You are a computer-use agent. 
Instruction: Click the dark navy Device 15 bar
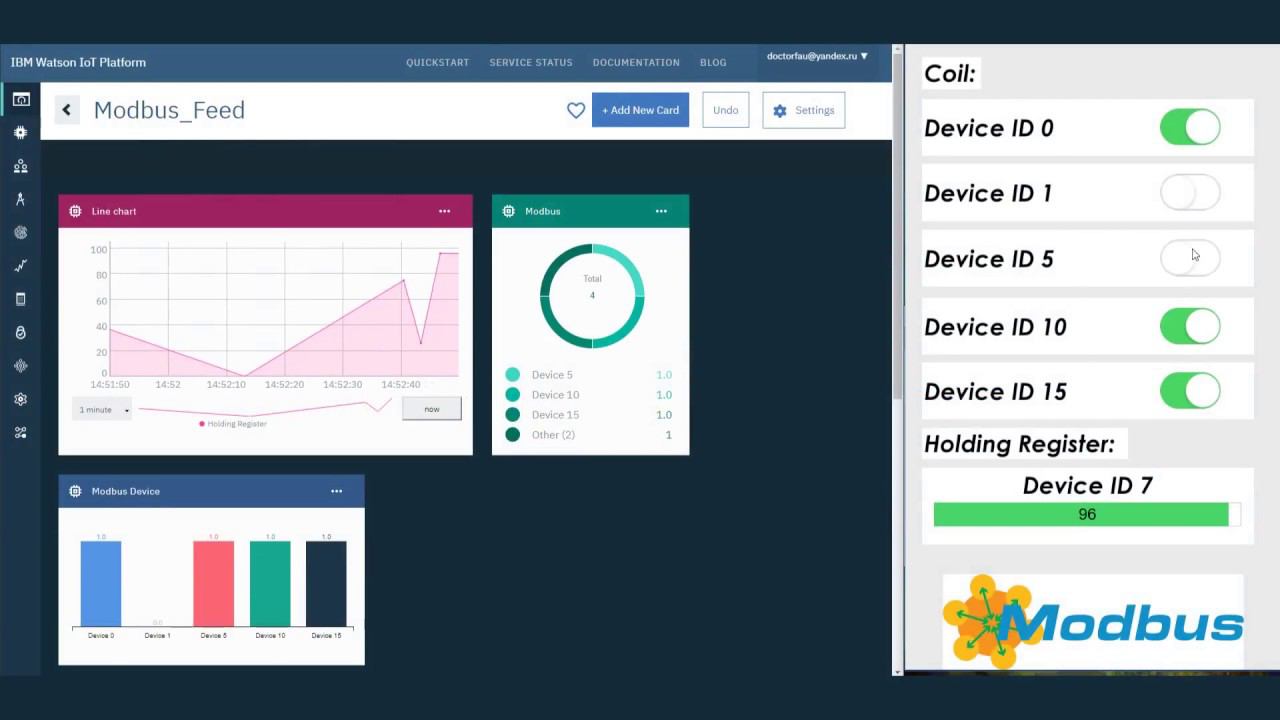pos(326,584)
